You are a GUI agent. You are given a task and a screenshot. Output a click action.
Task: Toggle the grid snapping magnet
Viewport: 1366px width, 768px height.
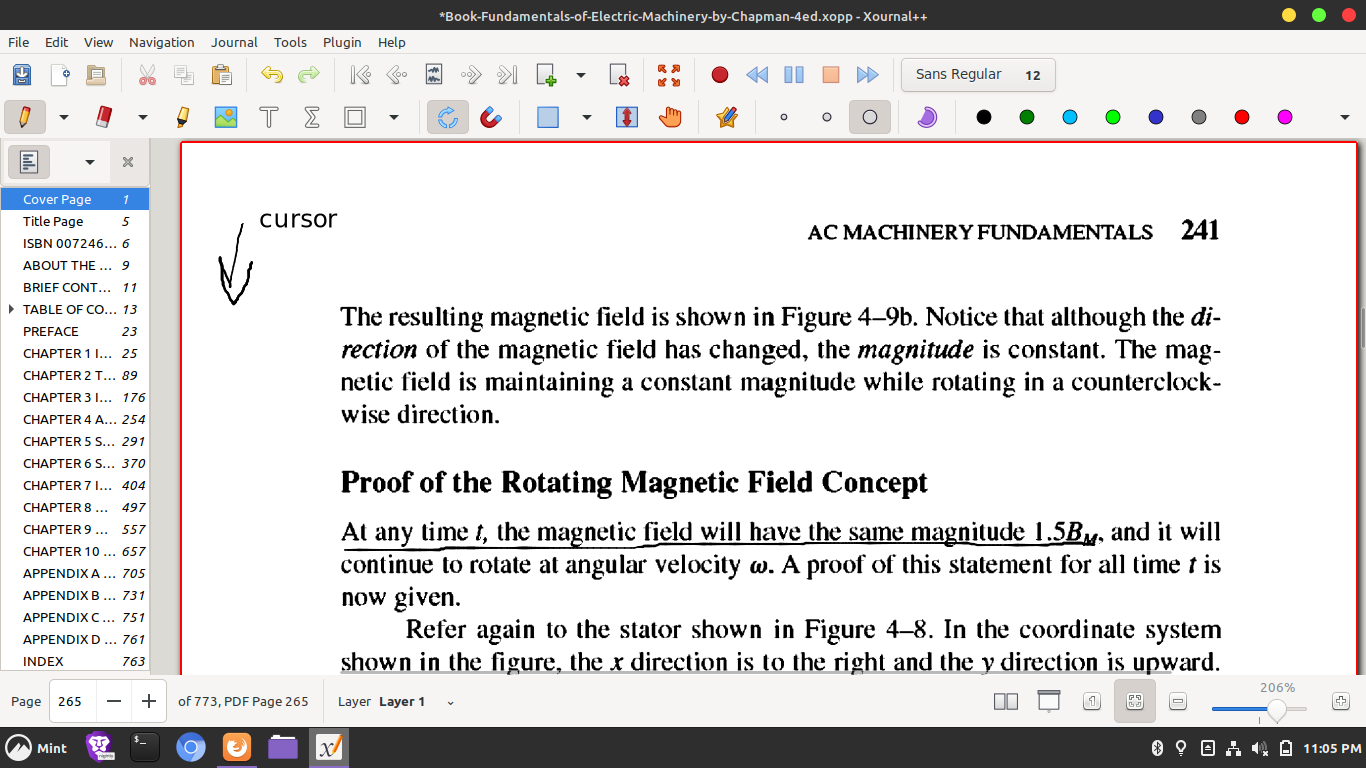[491, 117]
